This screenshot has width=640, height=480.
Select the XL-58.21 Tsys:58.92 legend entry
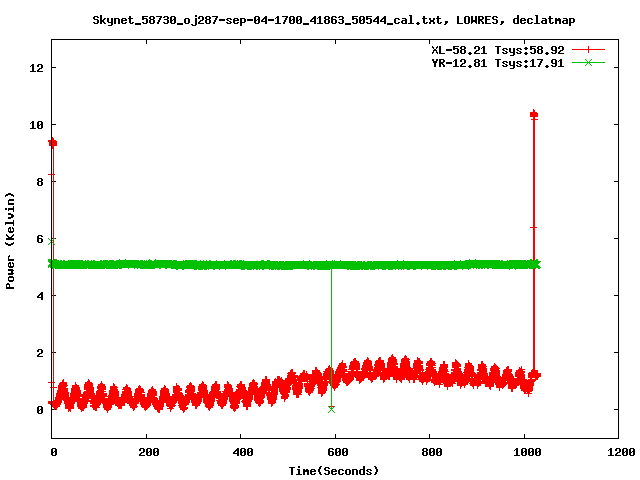[x=498, y=50]
